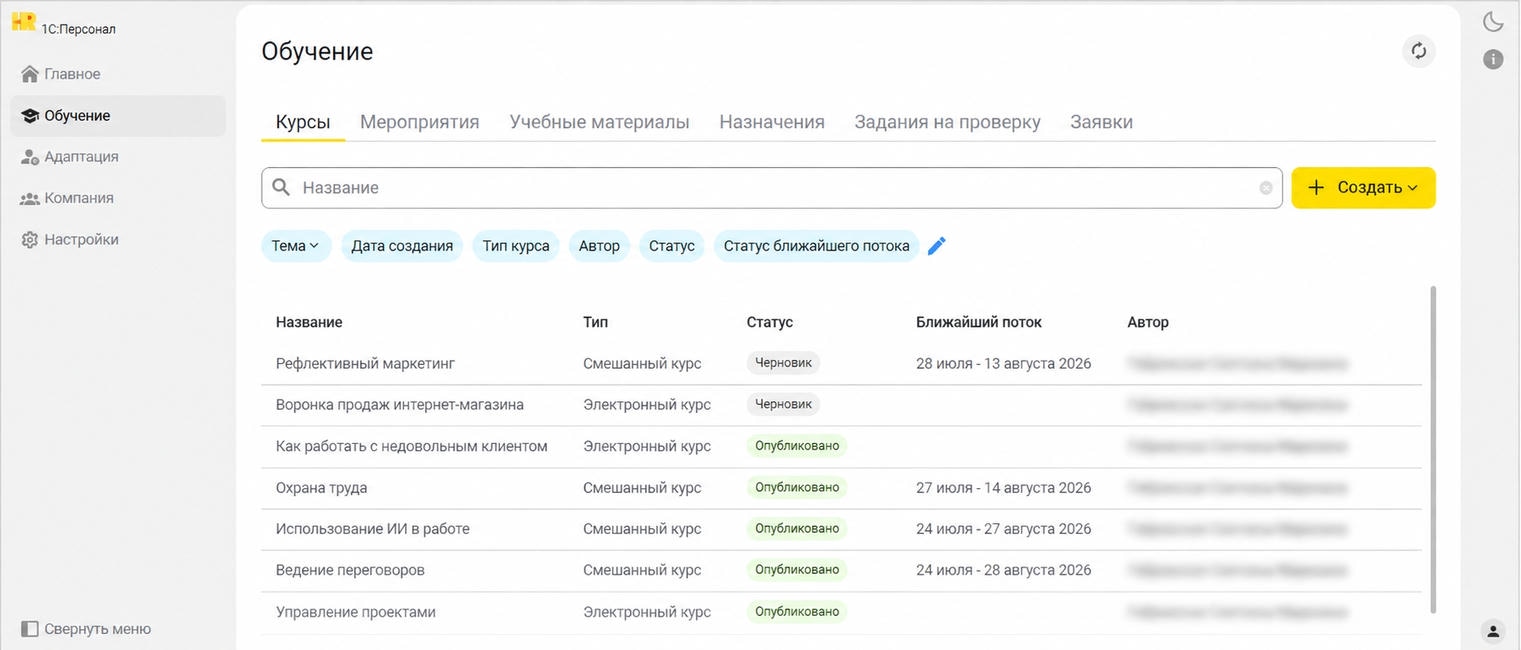Click the search magnifier icon
The height and width of the screenshot is (650, 1521).
[282, 188]
